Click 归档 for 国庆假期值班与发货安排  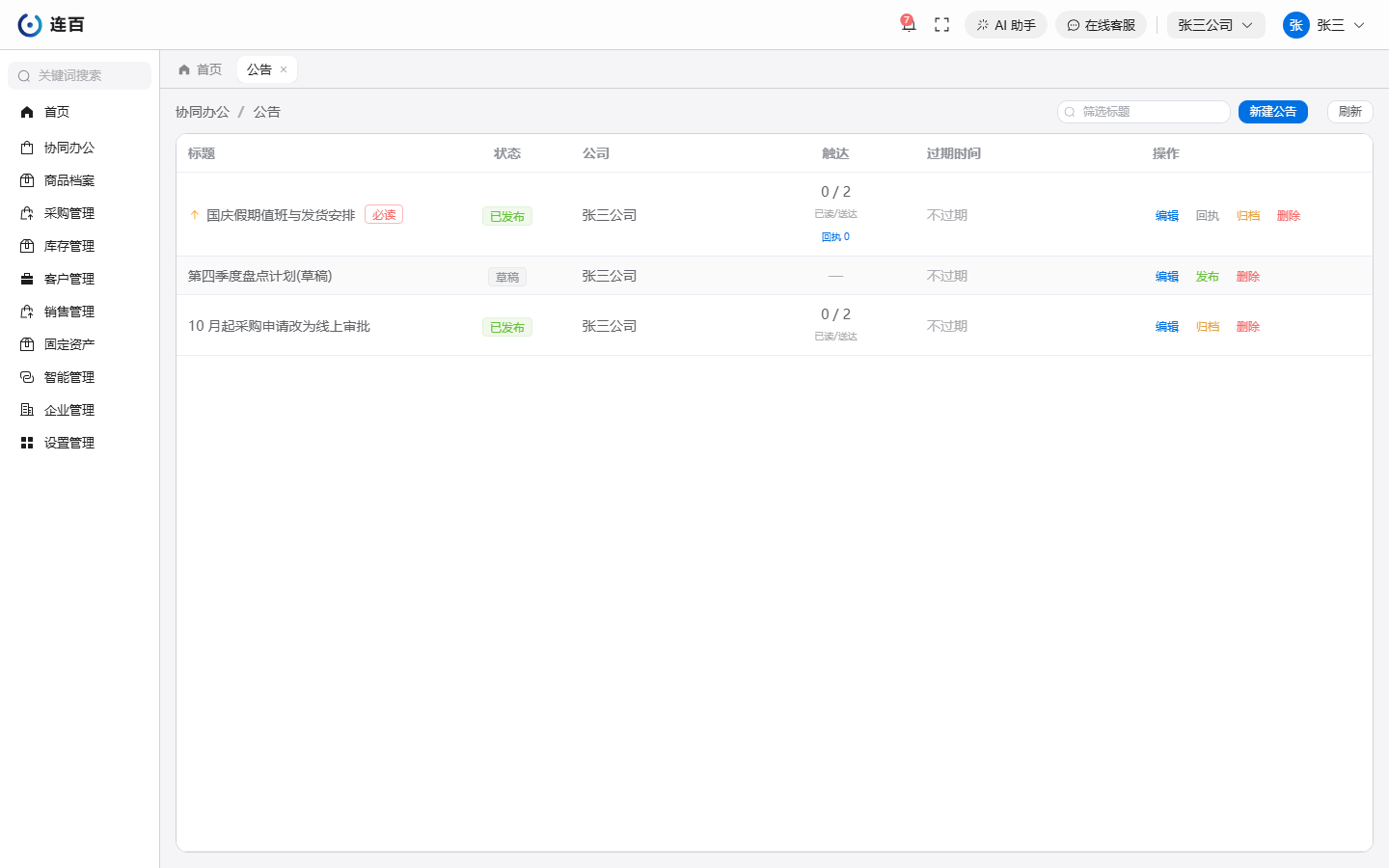(x=1248, y=216)
